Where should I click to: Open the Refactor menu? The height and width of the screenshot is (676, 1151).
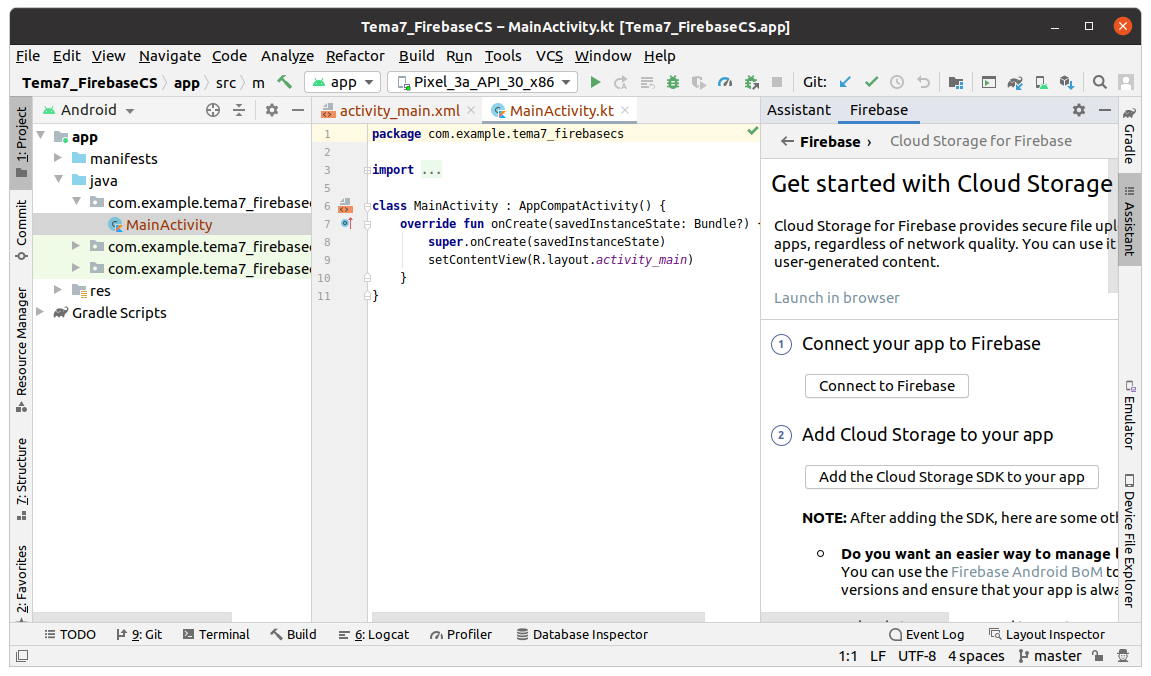[355, 56]
